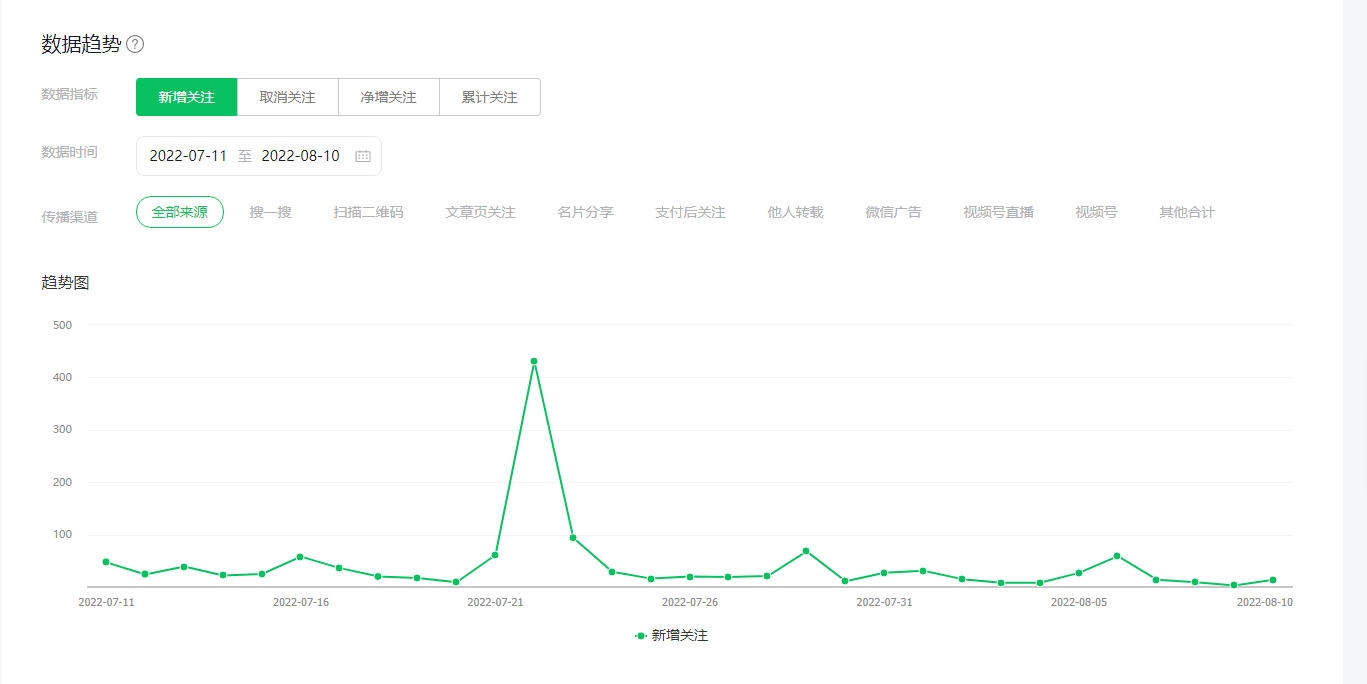Click the start date 2022-07-11 field
The width and height of the screenshot is (1367, 684).
188,156
